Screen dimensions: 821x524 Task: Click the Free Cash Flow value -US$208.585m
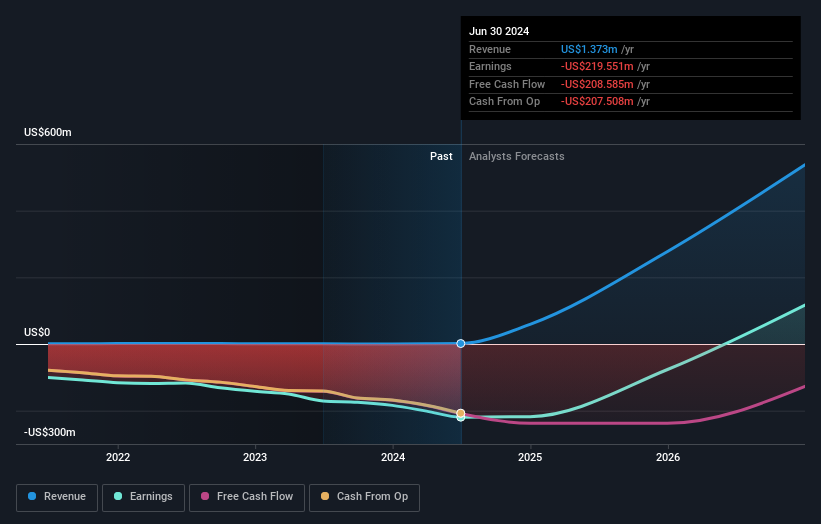tap(597, 84)
